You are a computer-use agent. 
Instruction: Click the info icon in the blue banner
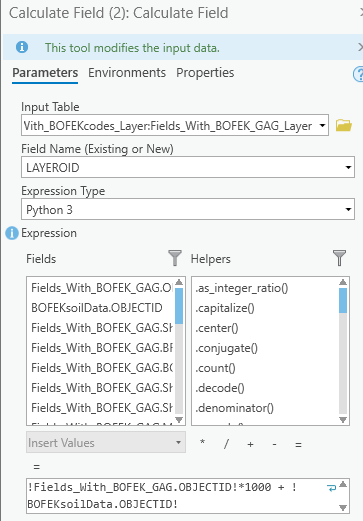(x=22, y=47)
